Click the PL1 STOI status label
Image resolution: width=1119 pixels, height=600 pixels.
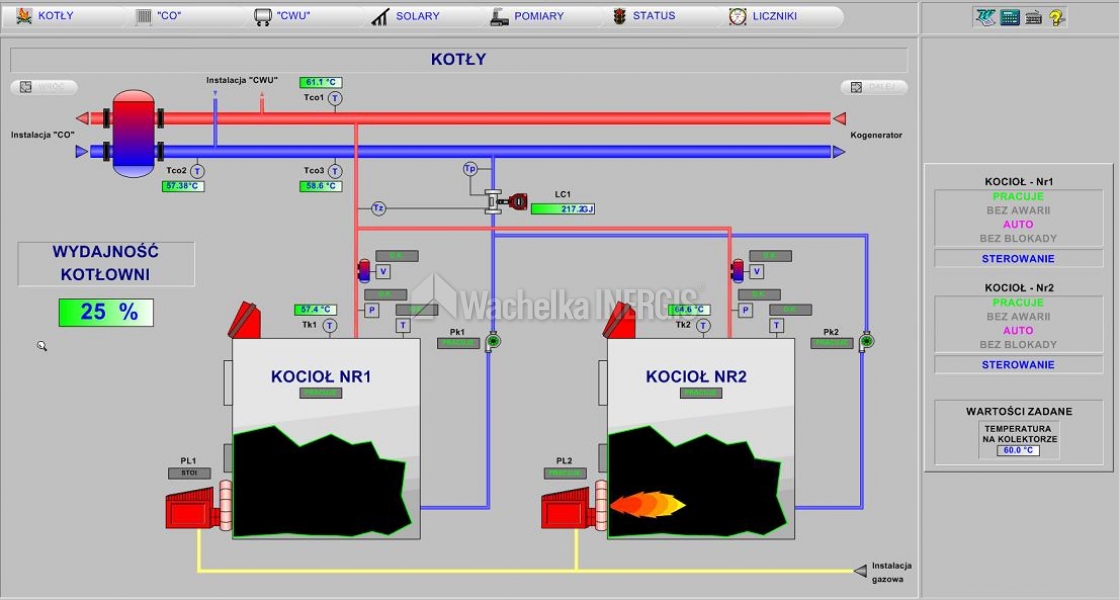pyautogui.click(x=189, y=473)
